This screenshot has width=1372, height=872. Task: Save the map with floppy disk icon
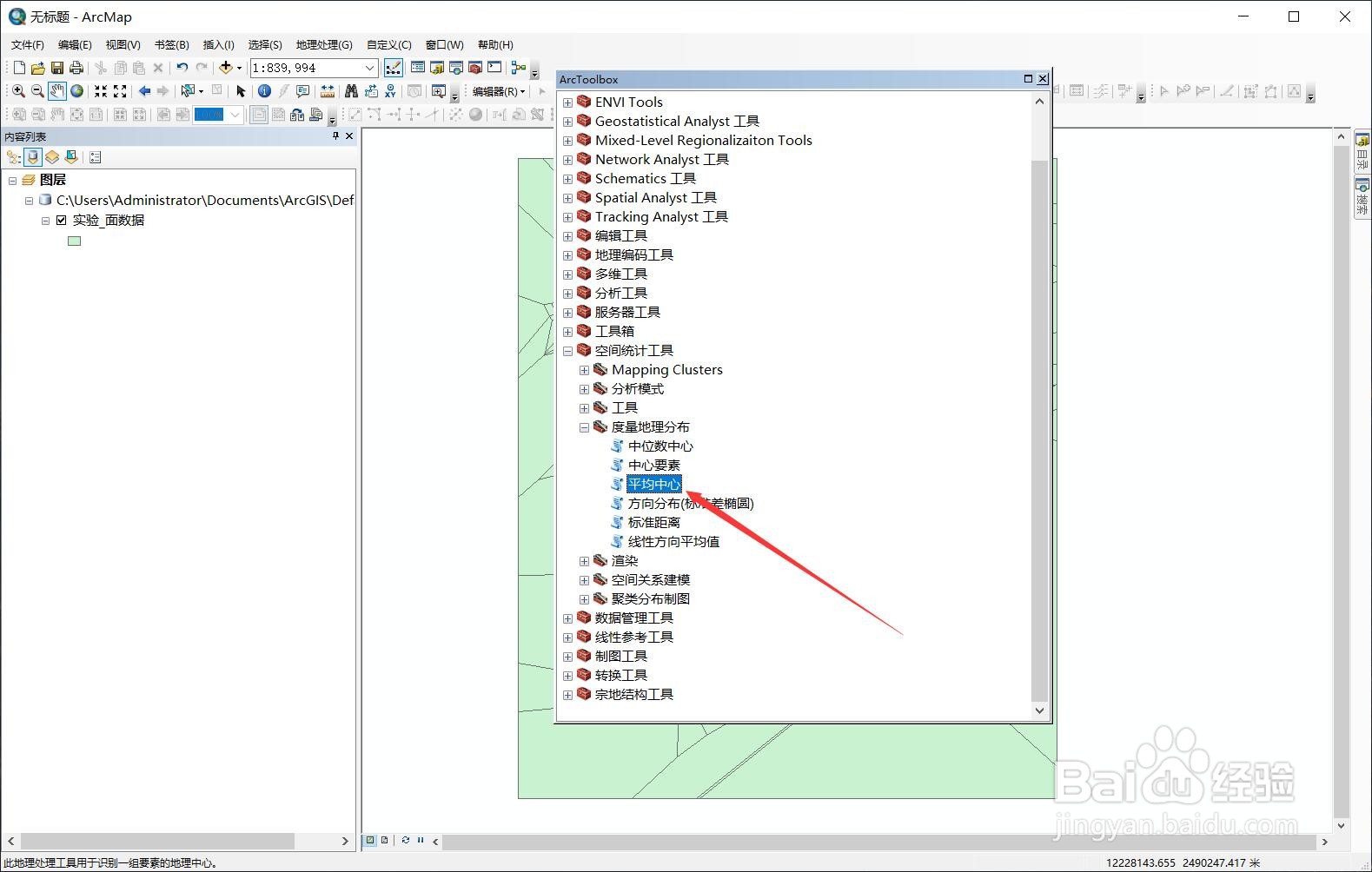pyautogui.click(x=56, y=68)
